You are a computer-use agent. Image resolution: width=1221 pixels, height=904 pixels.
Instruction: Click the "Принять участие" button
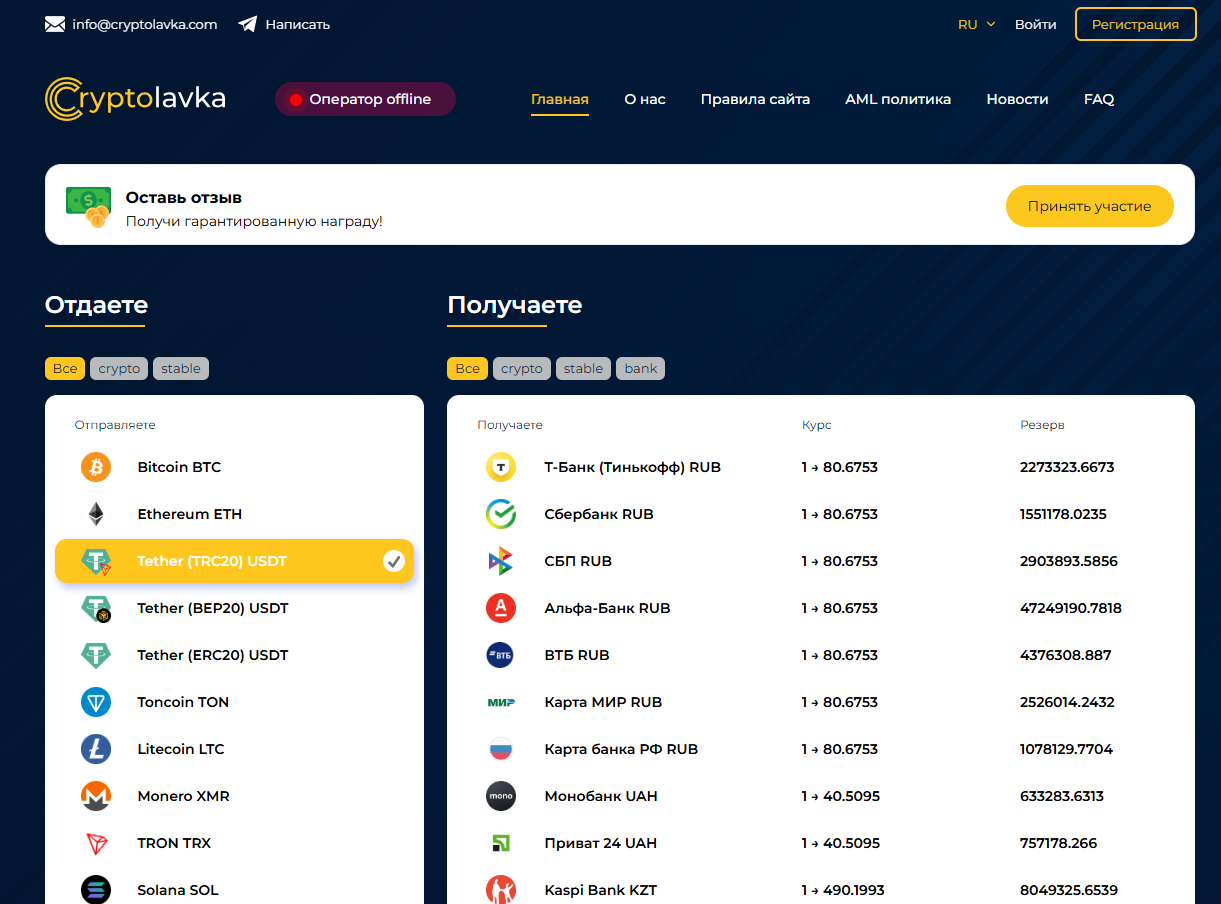coord(1089,206)
